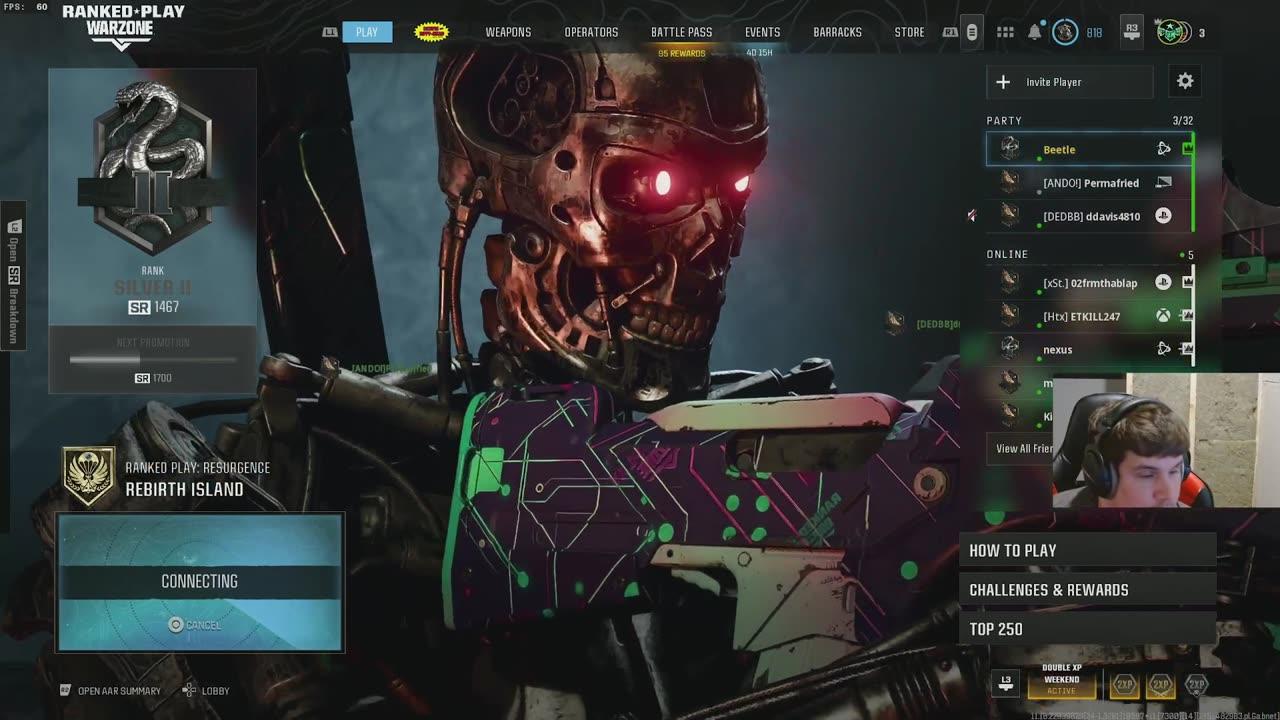Select online friend [Htx] ETKILL247

click(1089, 316)
